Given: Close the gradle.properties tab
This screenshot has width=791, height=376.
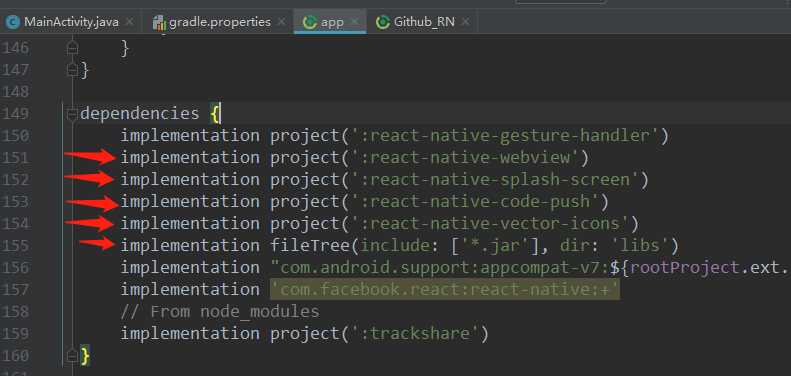Looking at the screenshot, I should [x=281, y=22].
